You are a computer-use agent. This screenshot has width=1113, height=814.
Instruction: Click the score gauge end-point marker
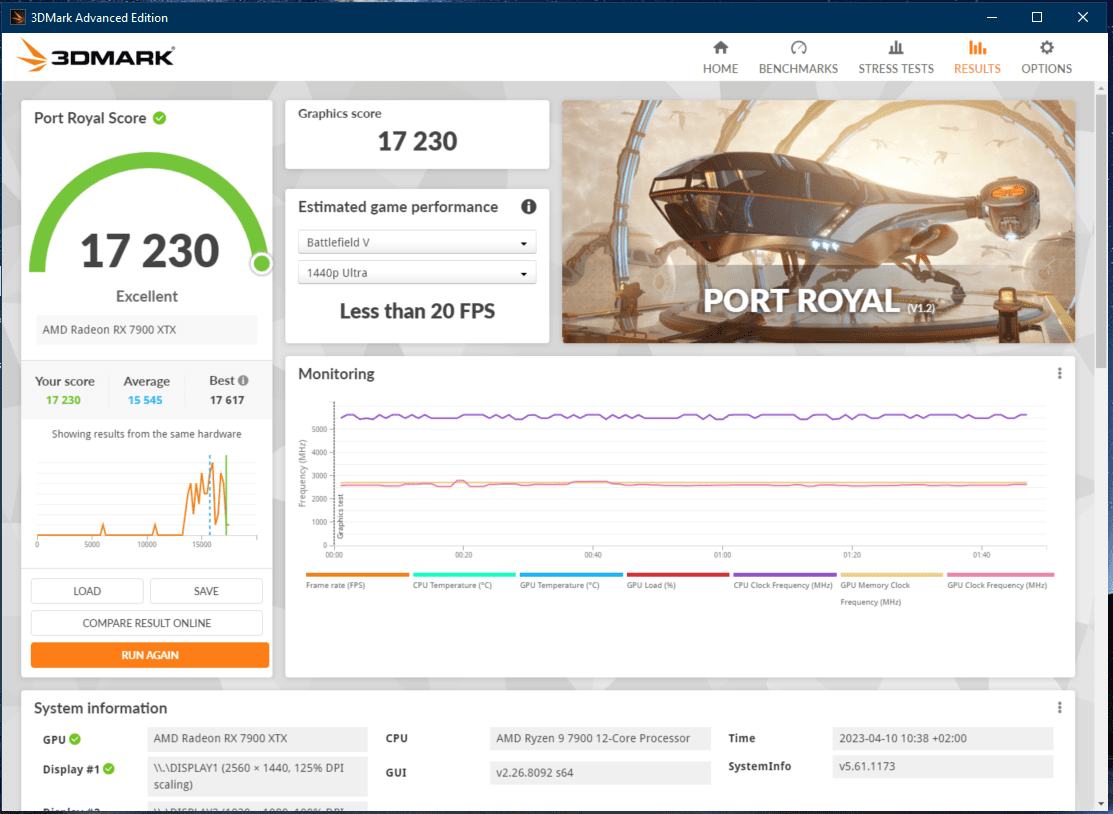coord(261,264)
